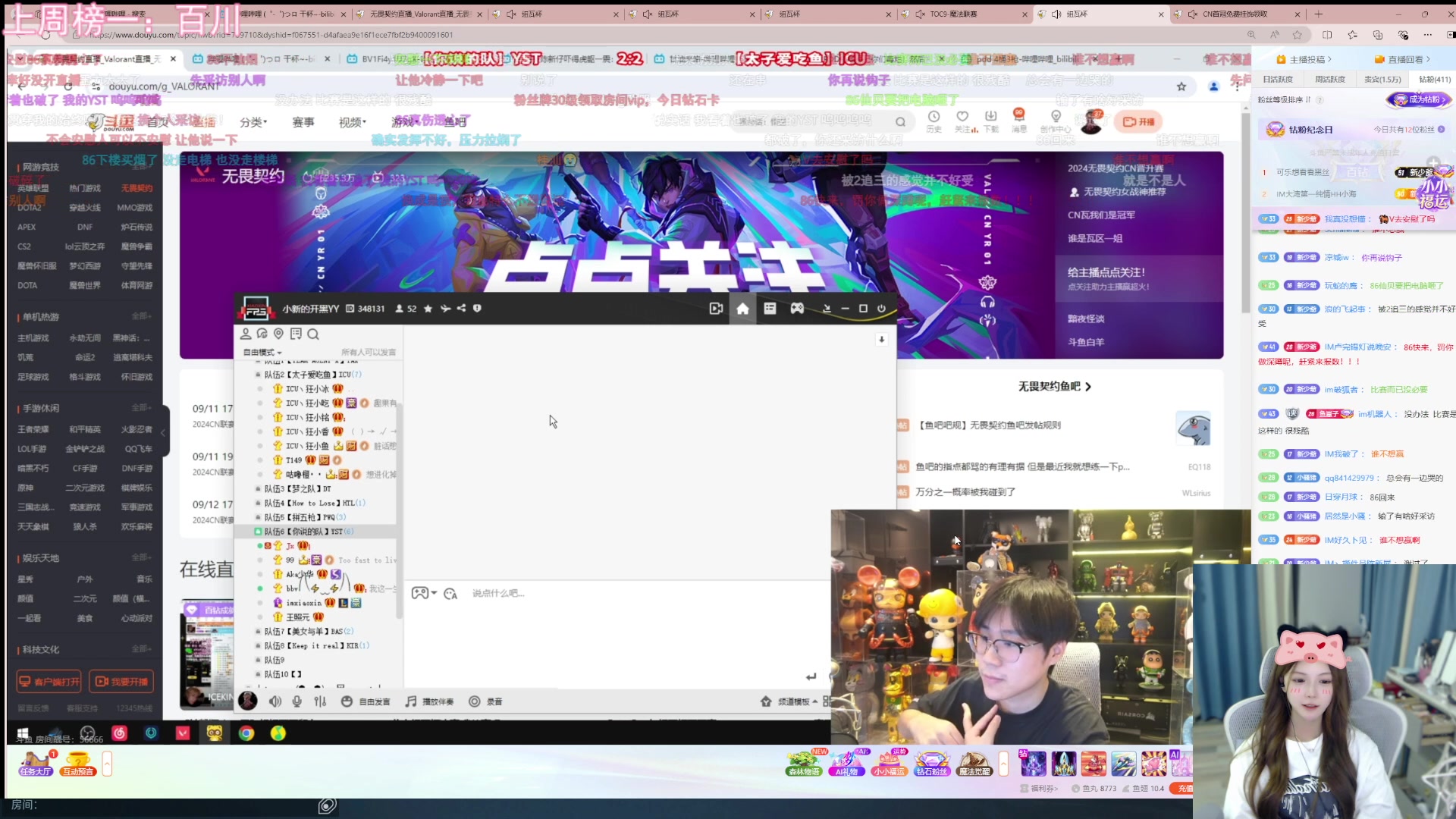The height and width of the screenshot is (819, 1456).
Task: Open Edge split screen icon
Action: [x=1327, y=35]
